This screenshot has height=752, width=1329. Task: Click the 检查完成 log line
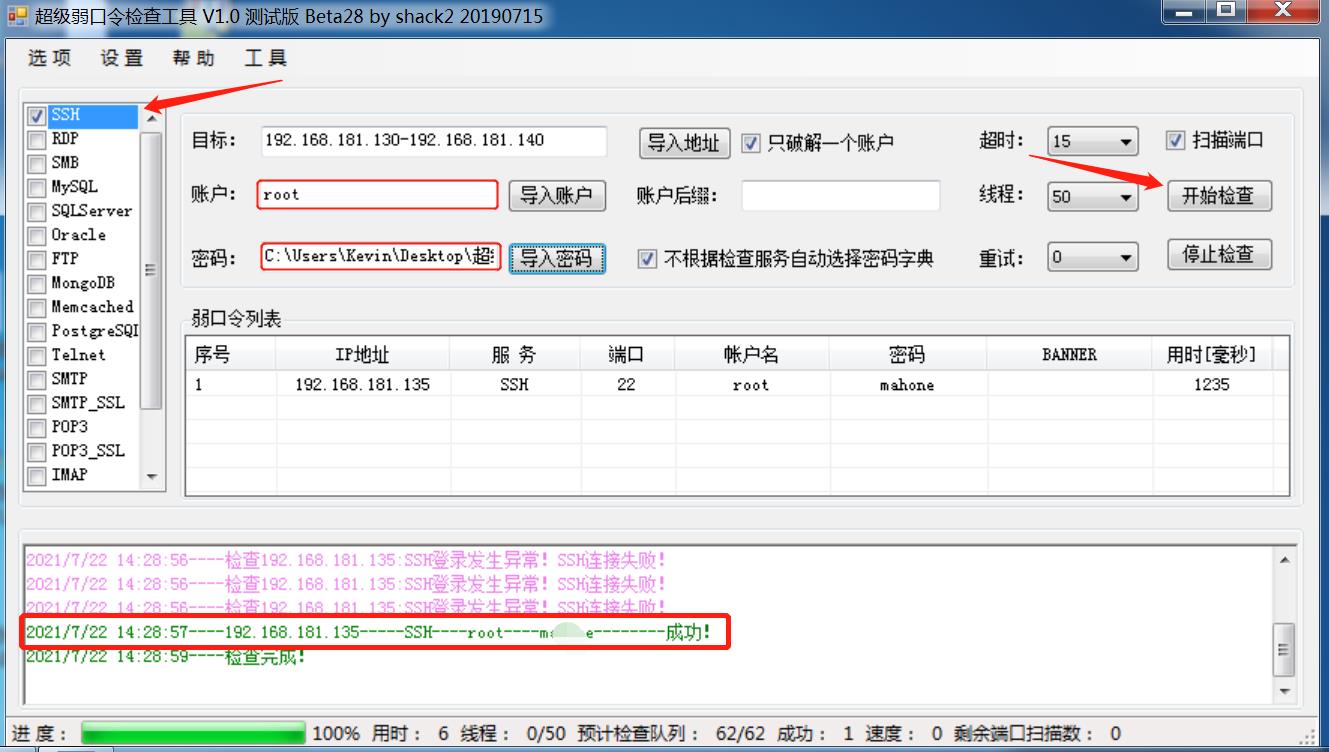pyautogui.click(x=166, y=657)
